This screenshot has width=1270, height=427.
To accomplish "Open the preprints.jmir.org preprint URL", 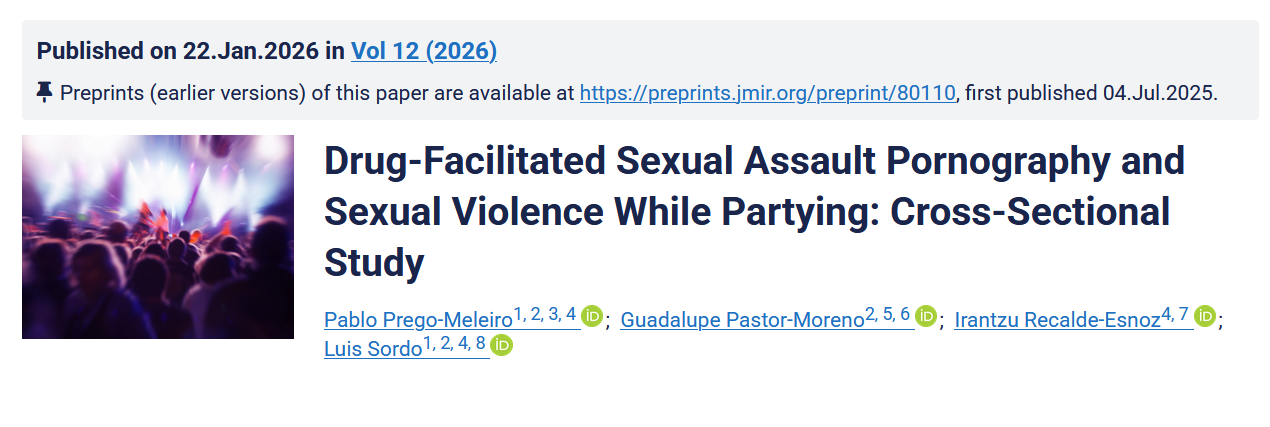I will pos(768,93).
